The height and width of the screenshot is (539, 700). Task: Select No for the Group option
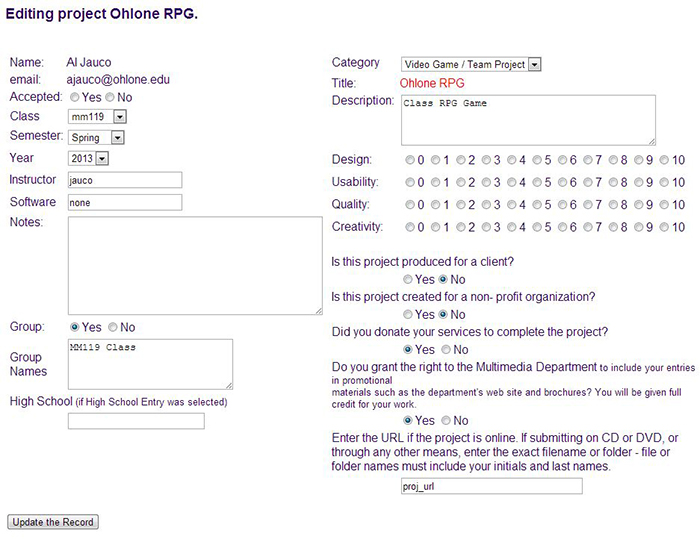coord(113,328)
